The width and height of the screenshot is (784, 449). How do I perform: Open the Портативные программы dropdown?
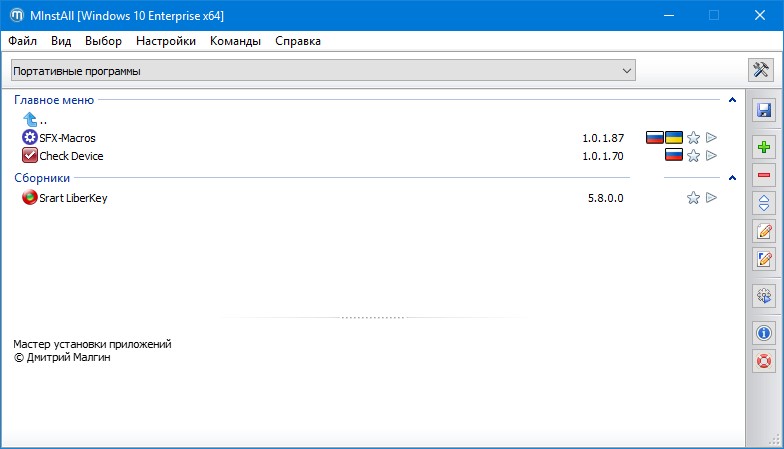click(323, 71)
